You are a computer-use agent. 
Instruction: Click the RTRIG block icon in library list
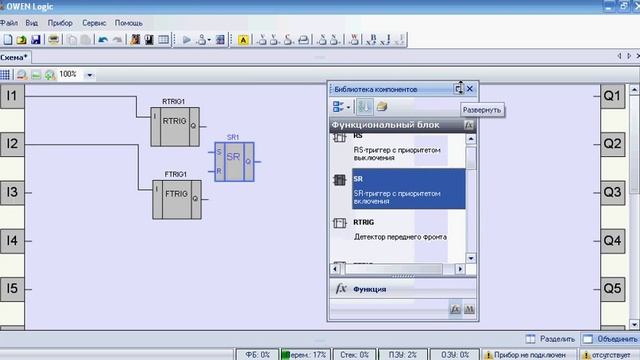[340, 223]
